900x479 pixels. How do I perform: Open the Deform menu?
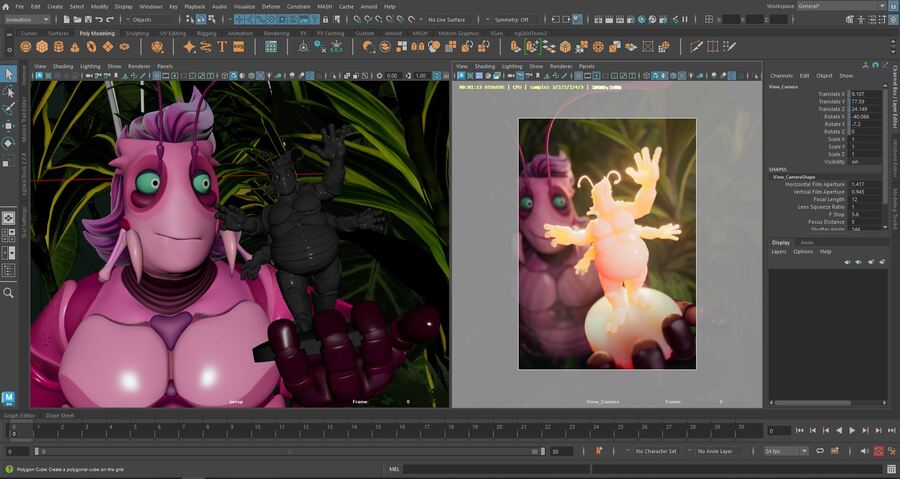(x=271, y=6)
